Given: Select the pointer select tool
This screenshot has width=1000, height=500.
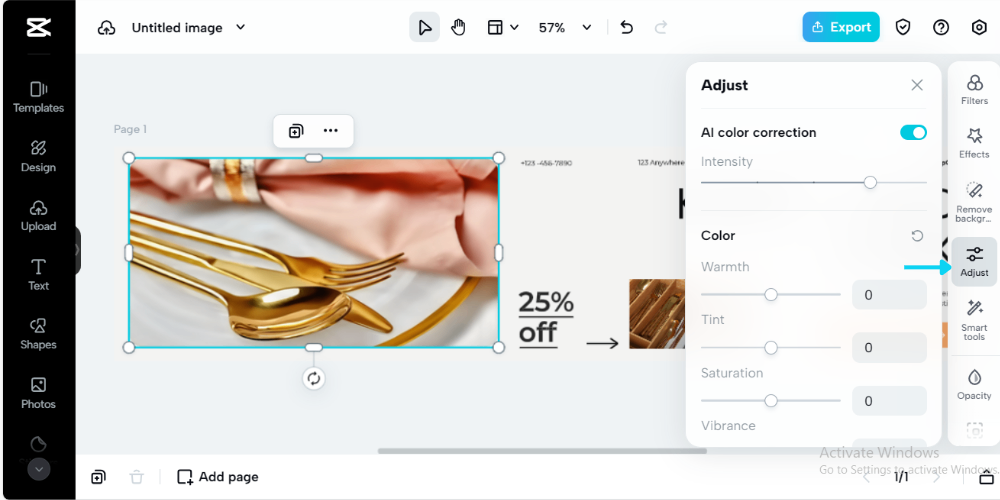Looking at the screenshot, I should (x=424, y=27).
